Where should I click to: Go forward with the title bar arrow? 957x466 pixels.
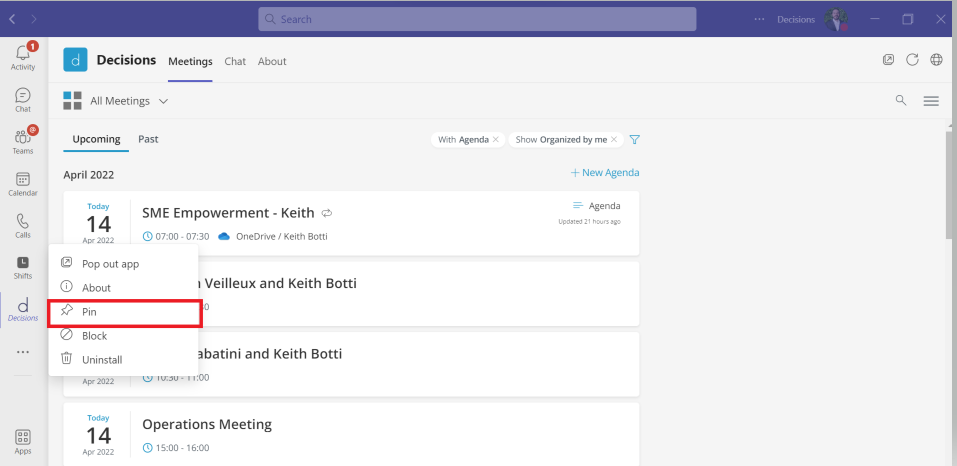[34, 19]
